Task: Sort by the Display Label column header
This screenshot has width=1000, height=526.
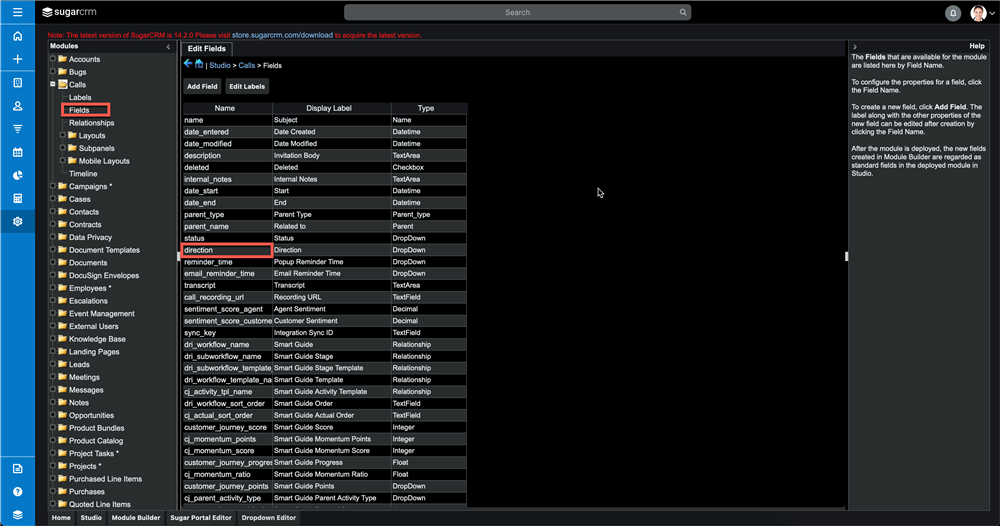Action: pyautogui.click(x=329, y=108)
